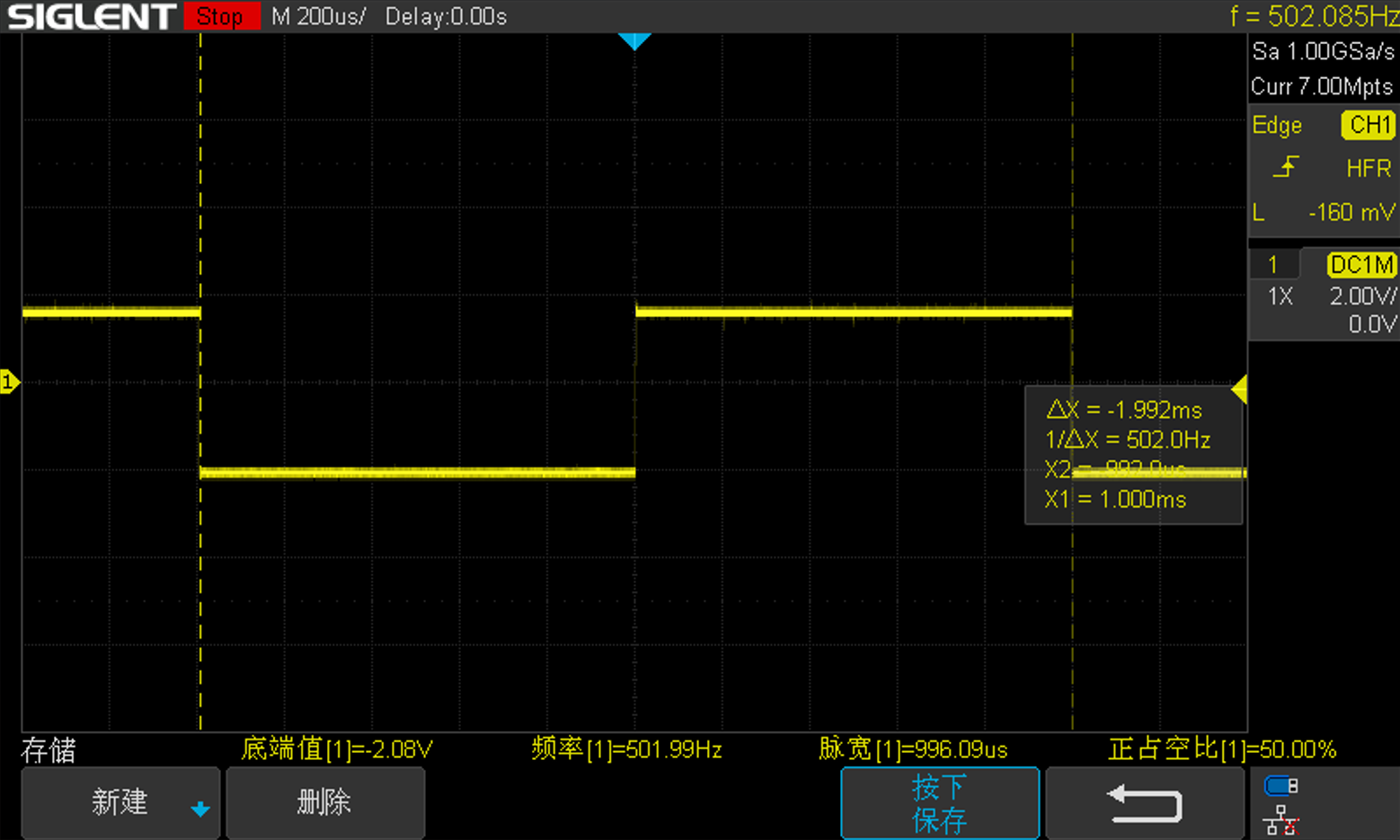Click the red Stop acquisition status indicator
Image resolution: width=1400 pixels, height=840 pixels.
tap(221, 16)
